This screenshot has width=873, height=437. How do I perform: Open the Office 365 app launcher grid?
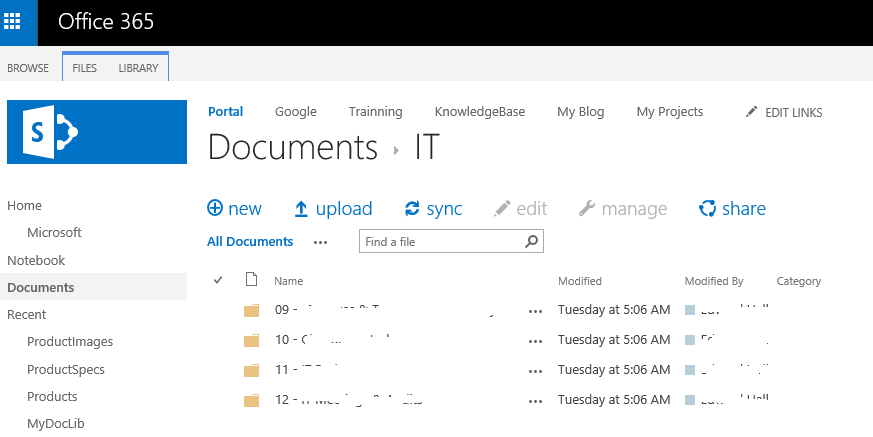click(x=12, y=22)
